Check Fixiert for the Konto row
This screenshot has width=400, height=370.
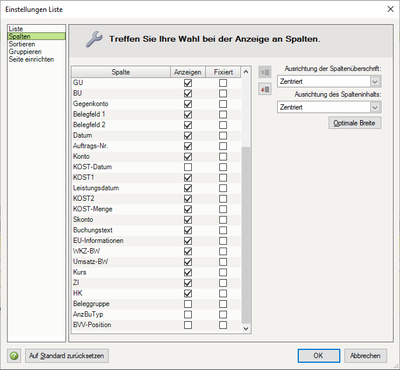click(x=223, y=157)
